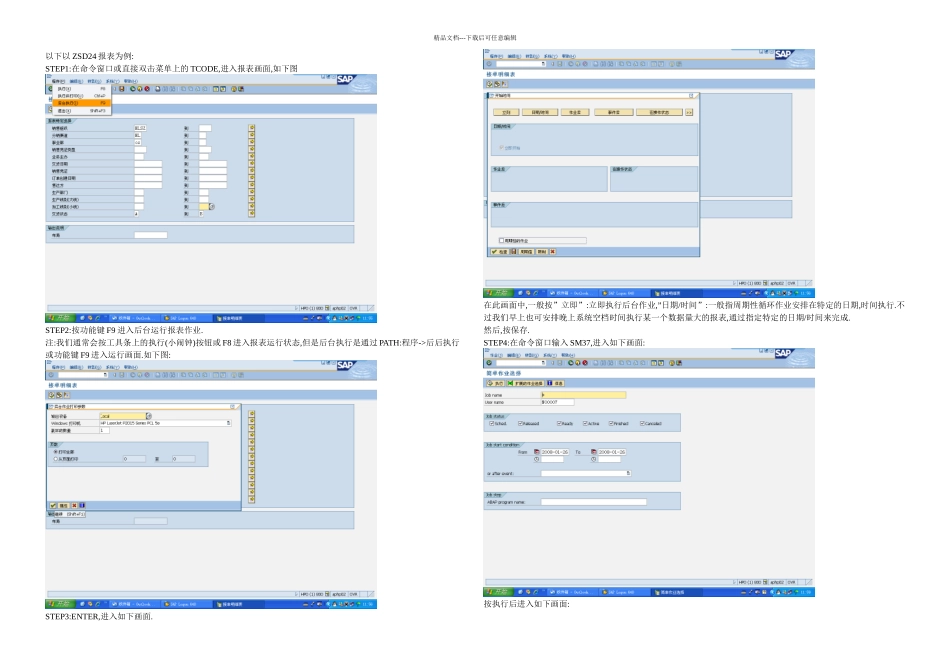SM37 screenshot: clock icon under From date
This screenshot has width=950, height=672.
[537, 459]
